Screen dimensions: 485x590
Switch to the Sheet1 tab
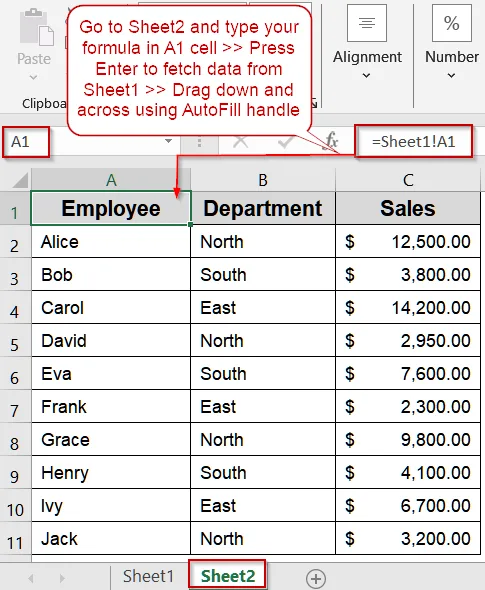[x=149, y=576]
